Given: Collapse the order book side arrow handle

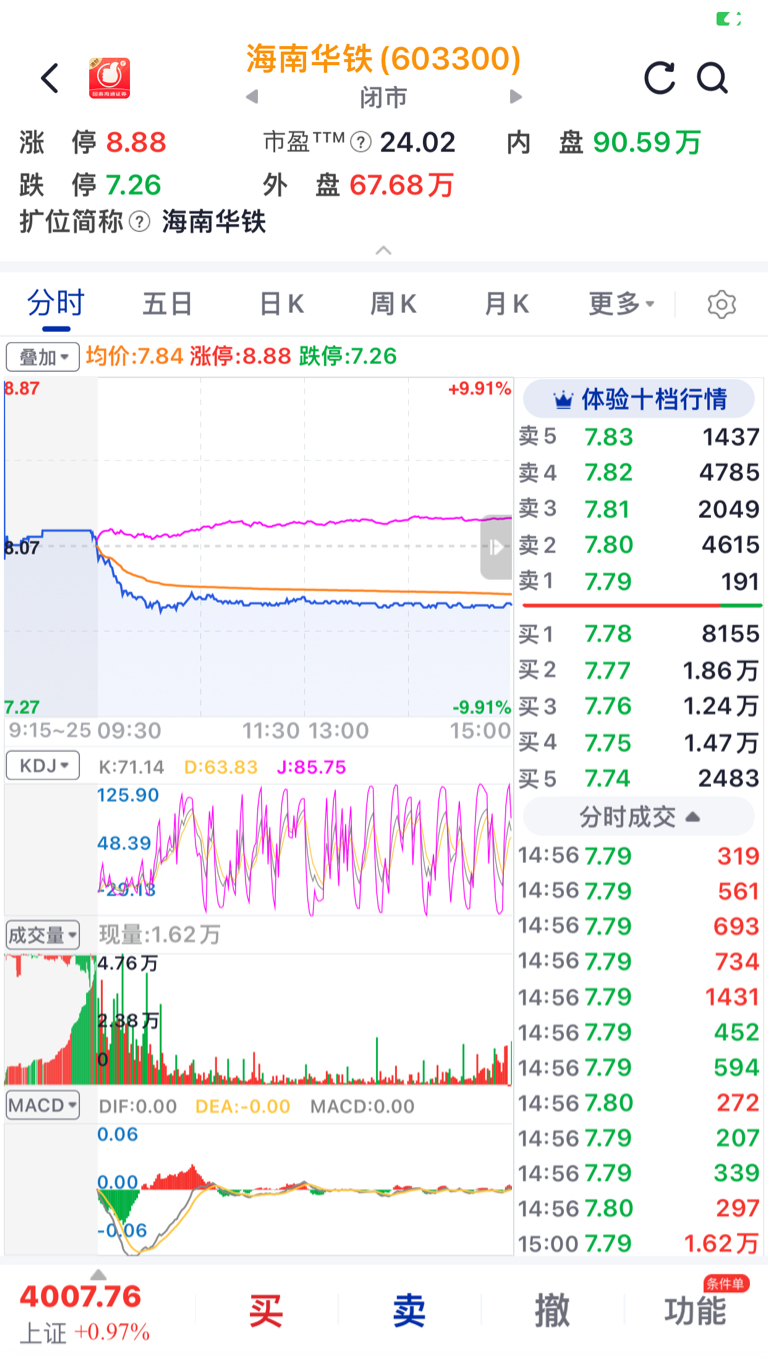Looking at the screenshot, I should click(x=497, y=547).
